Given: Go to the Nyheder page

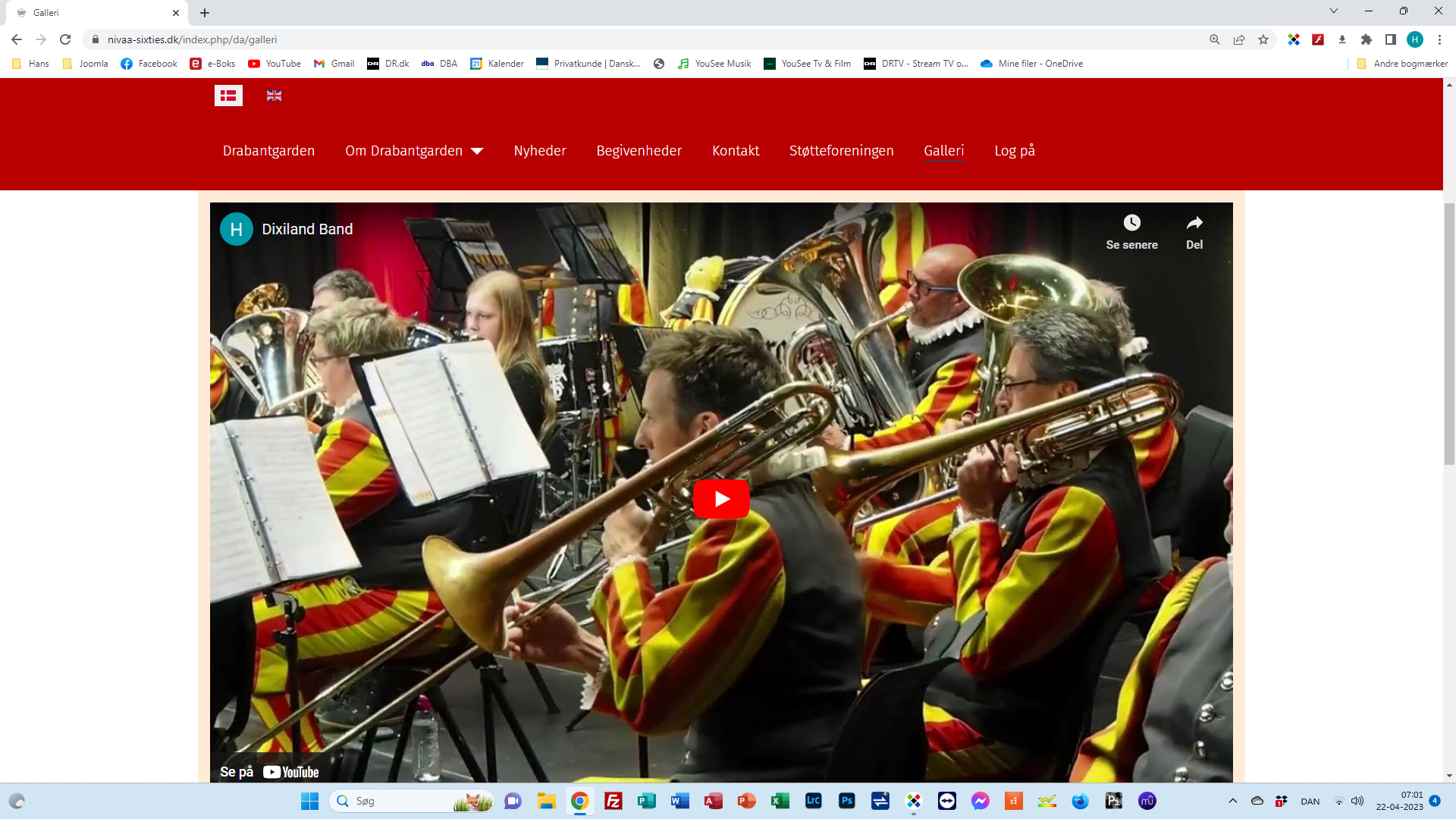Looking at the screenshot, I should point(540,151).
